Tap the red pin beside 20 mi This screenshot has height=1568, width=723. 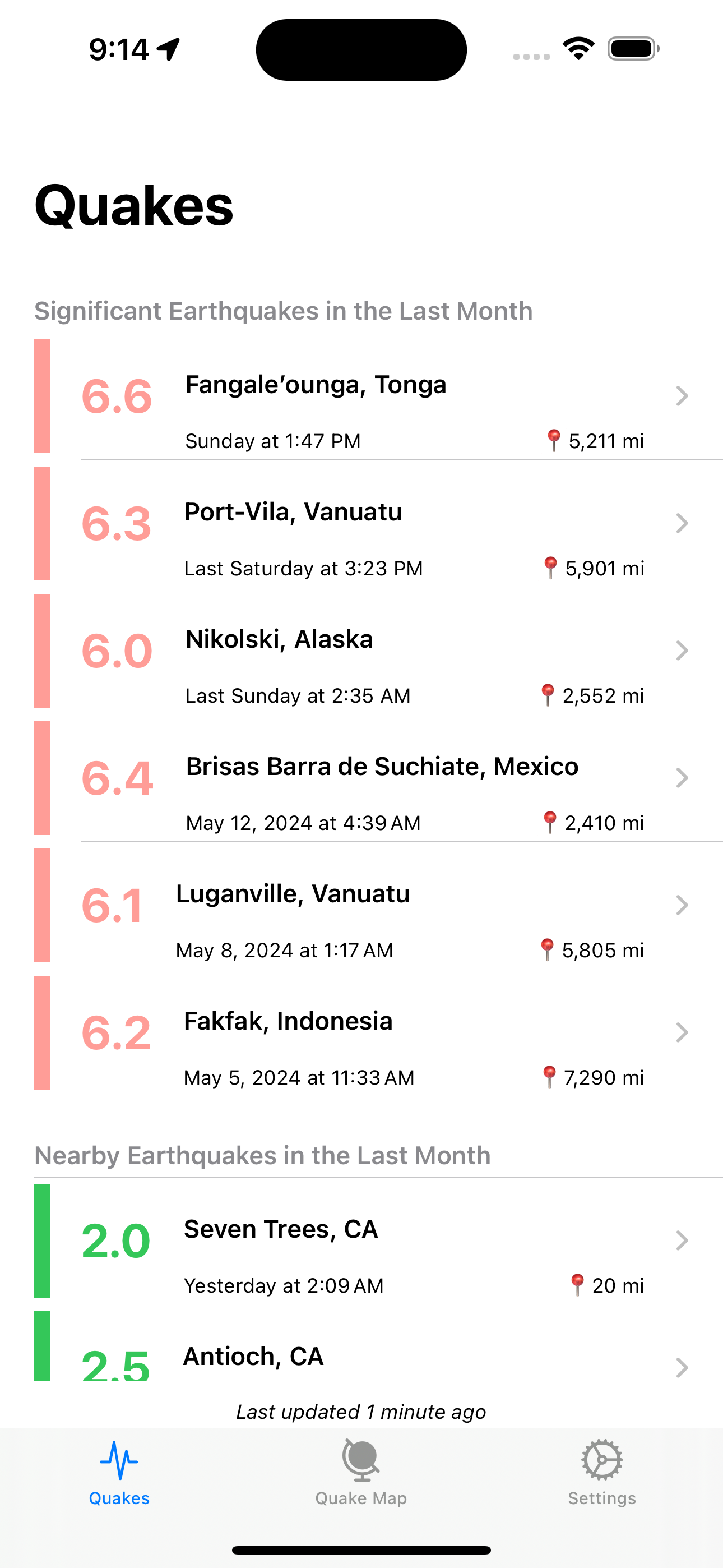click(577, 1284)
